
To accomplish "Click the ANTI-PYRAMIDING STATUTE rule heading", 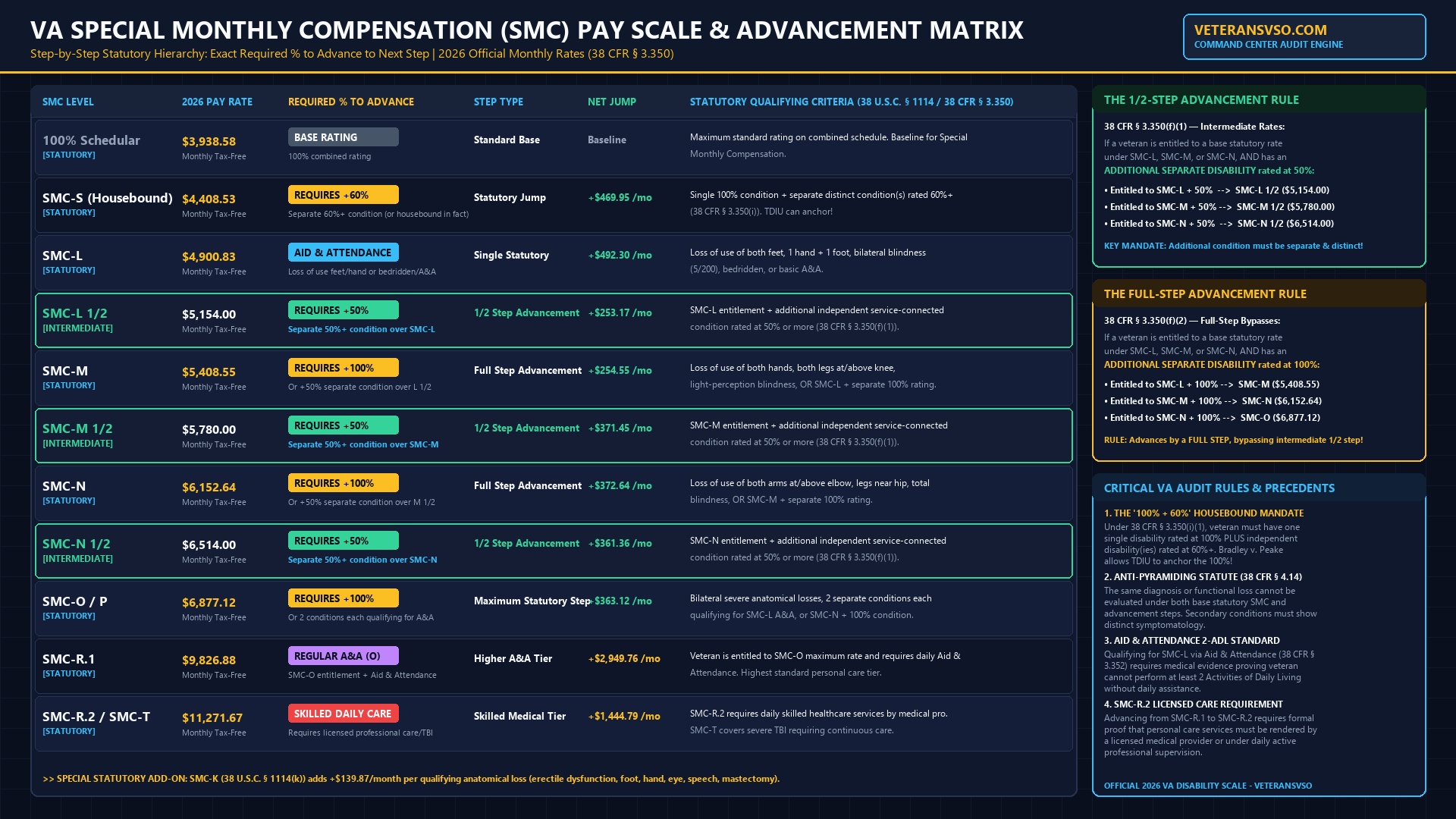I will click(1203, 577).
